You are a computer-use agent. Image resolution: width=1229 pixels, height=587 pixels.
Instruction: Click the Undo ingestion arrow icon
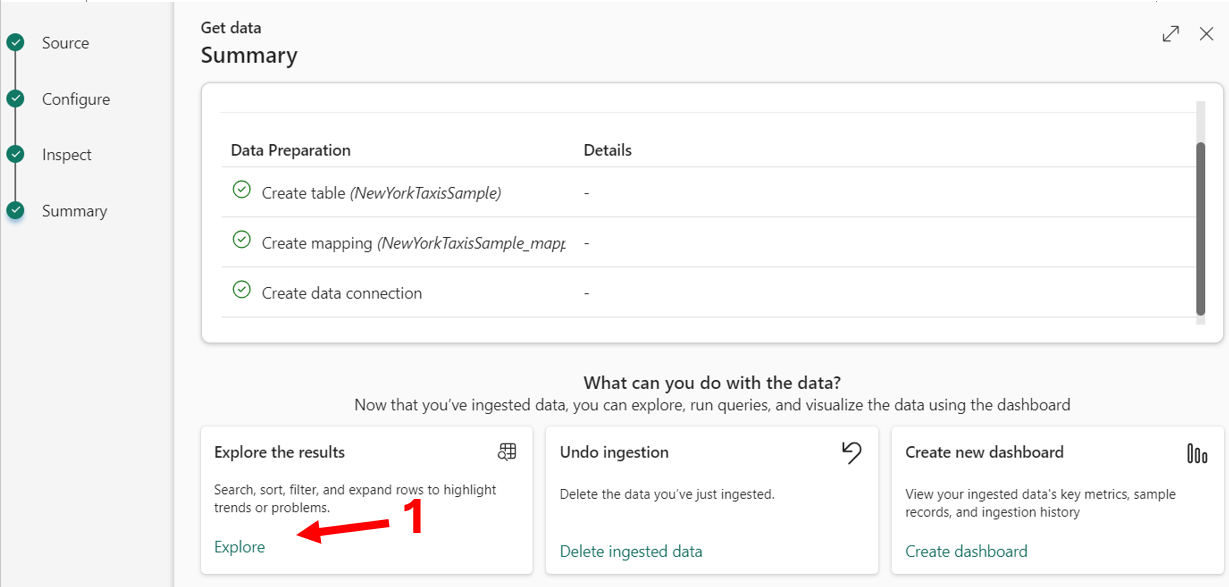pos(851,453)
